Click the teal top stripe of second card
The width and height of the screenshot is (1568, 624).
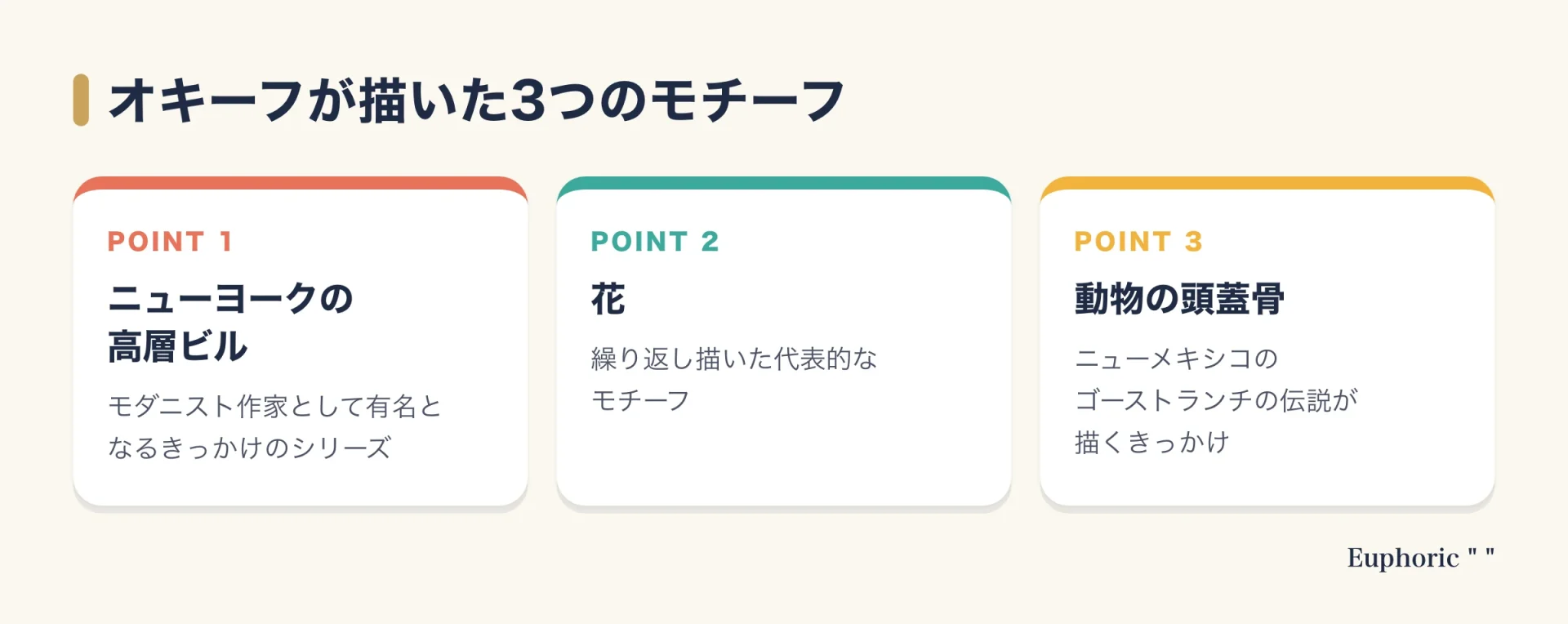click(784, 183)
